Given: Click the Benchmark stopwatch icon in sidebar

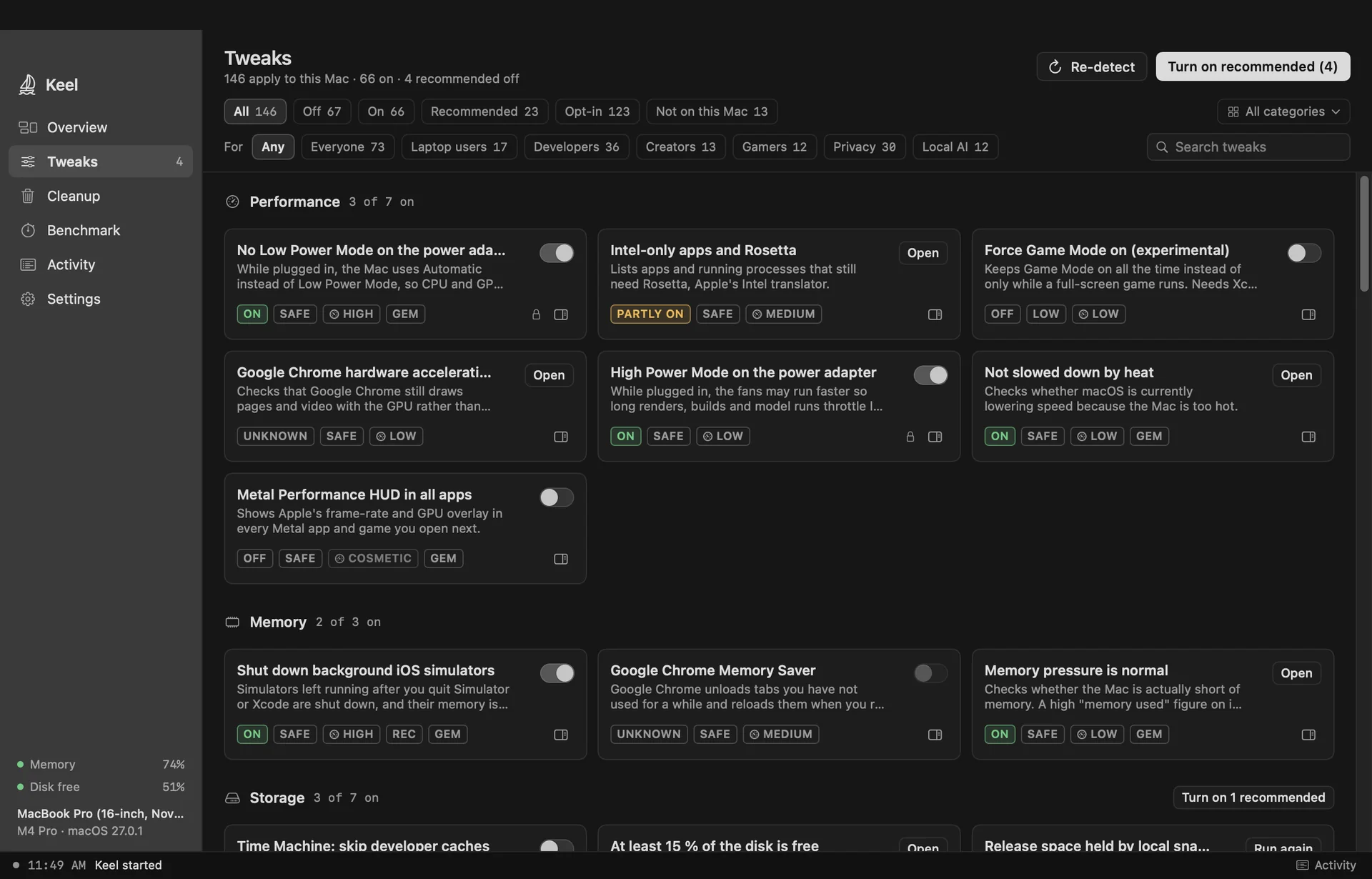Looking at the screenshot, I should pos(28,230).
